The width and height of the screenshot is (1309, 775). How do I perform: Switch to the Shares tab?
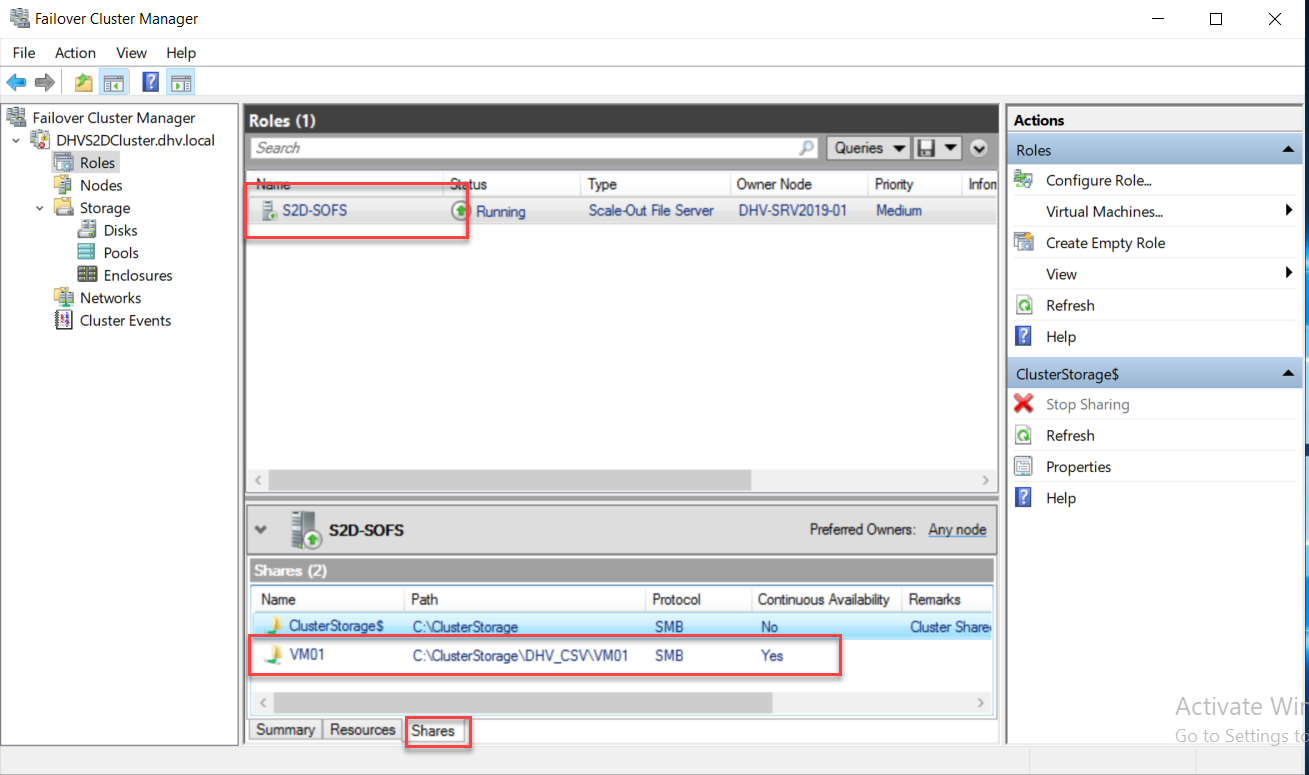point(433,731)
